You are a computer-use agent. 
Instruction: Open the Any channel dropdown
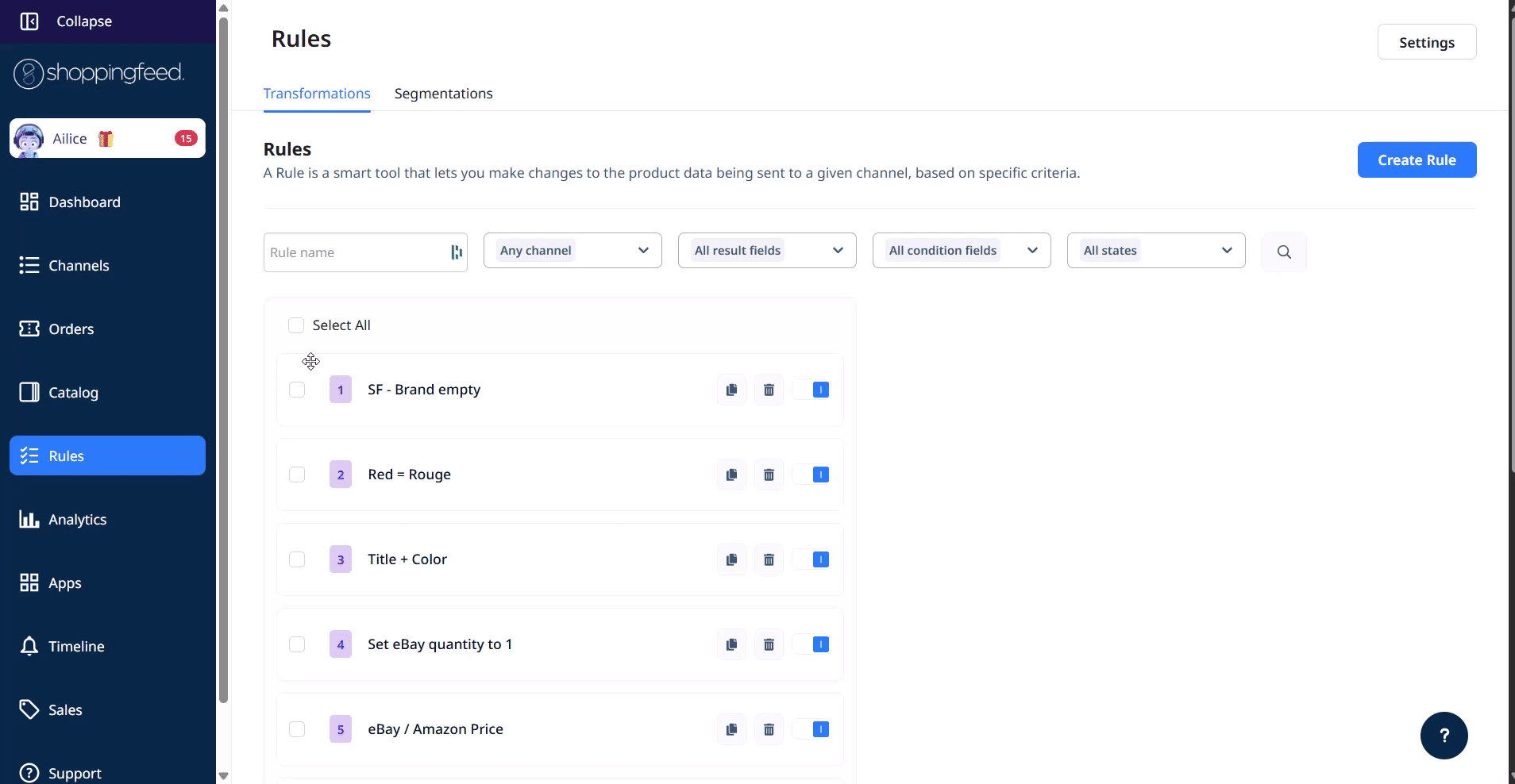click(x=572, y=250)
